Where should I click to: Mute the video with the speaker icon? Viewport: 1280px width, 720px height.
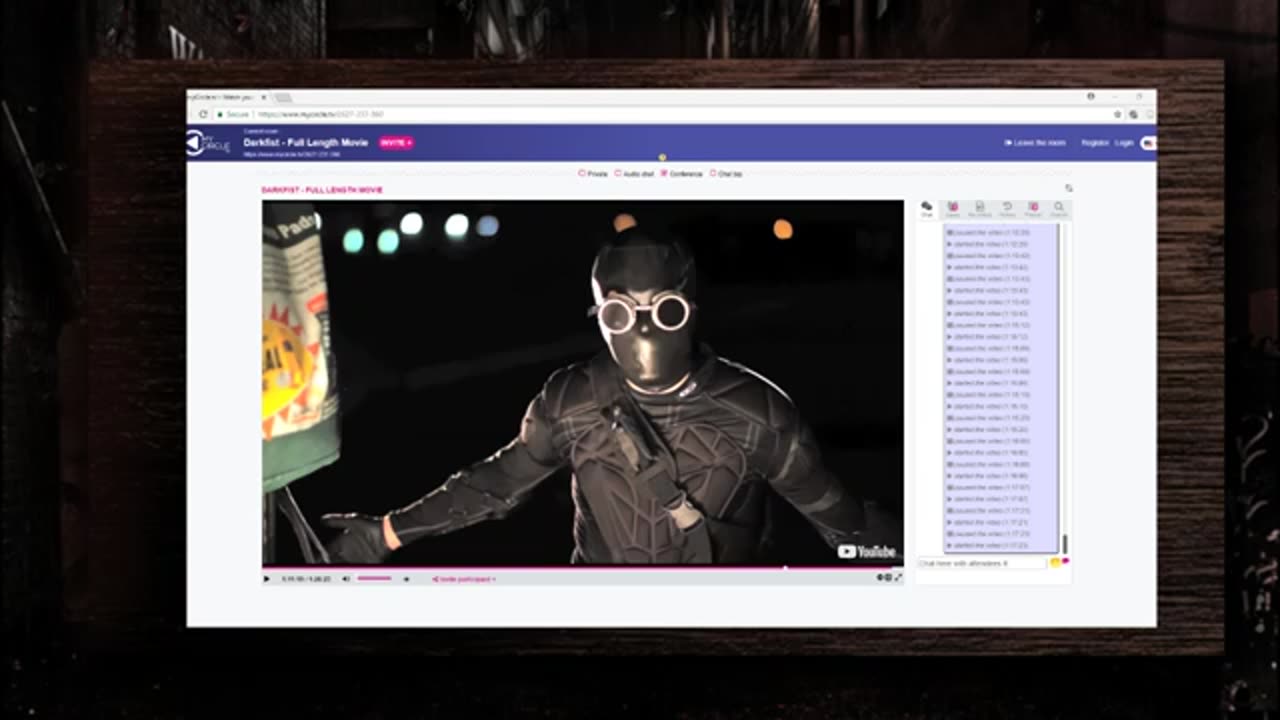coord(346,578)
